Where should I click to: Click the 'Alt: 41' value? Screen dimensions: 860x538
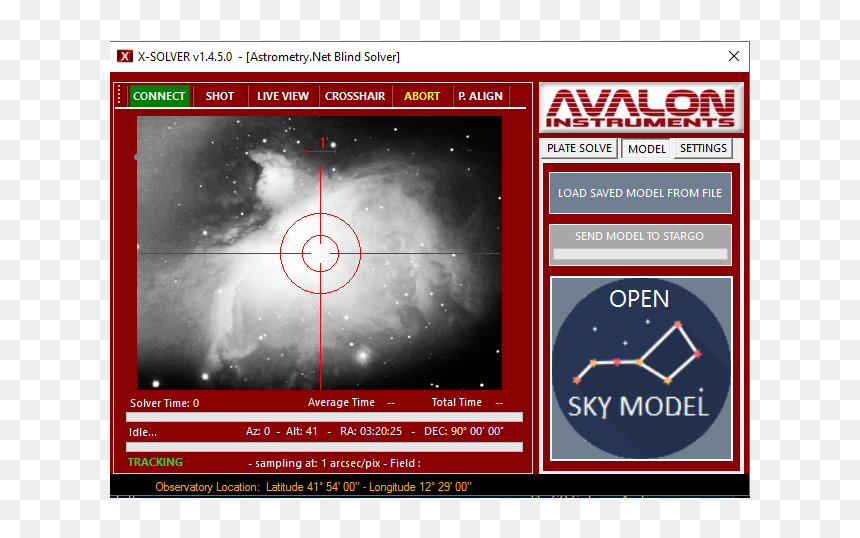302,432
